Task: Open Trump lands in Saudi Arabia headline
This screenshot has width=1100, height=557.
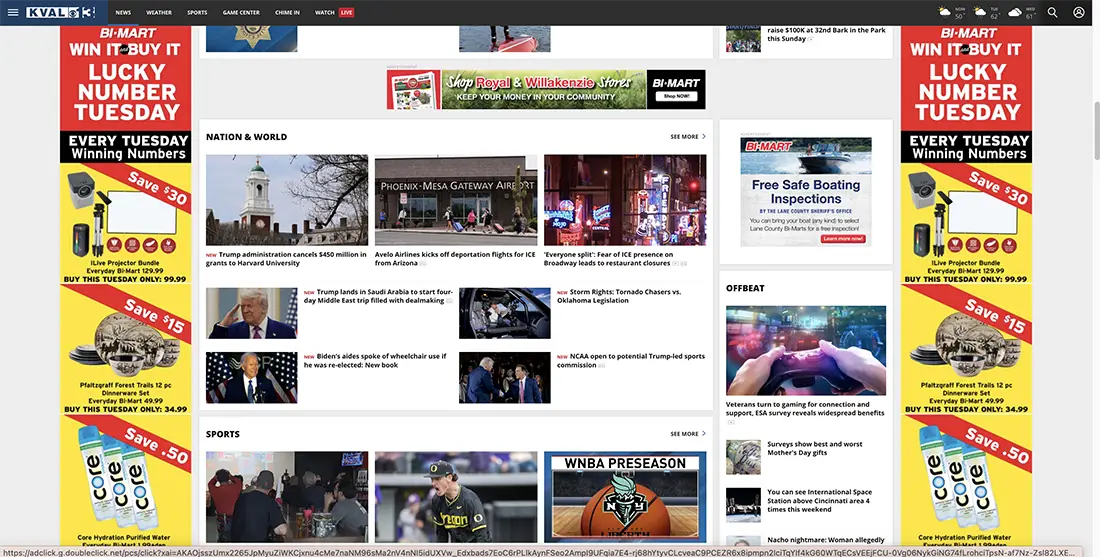Action: (x=378, y=296)
